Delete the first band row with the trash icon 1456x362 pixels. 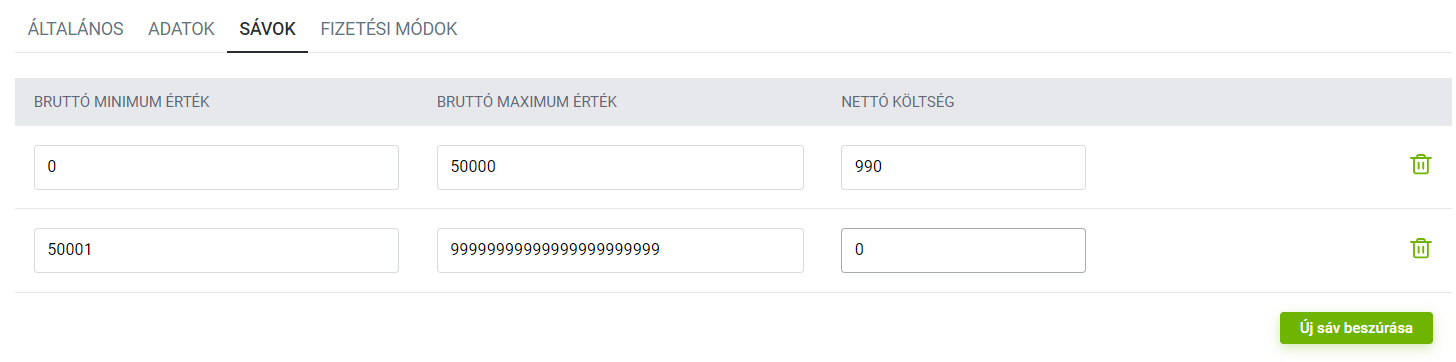tap(1420, 165)
